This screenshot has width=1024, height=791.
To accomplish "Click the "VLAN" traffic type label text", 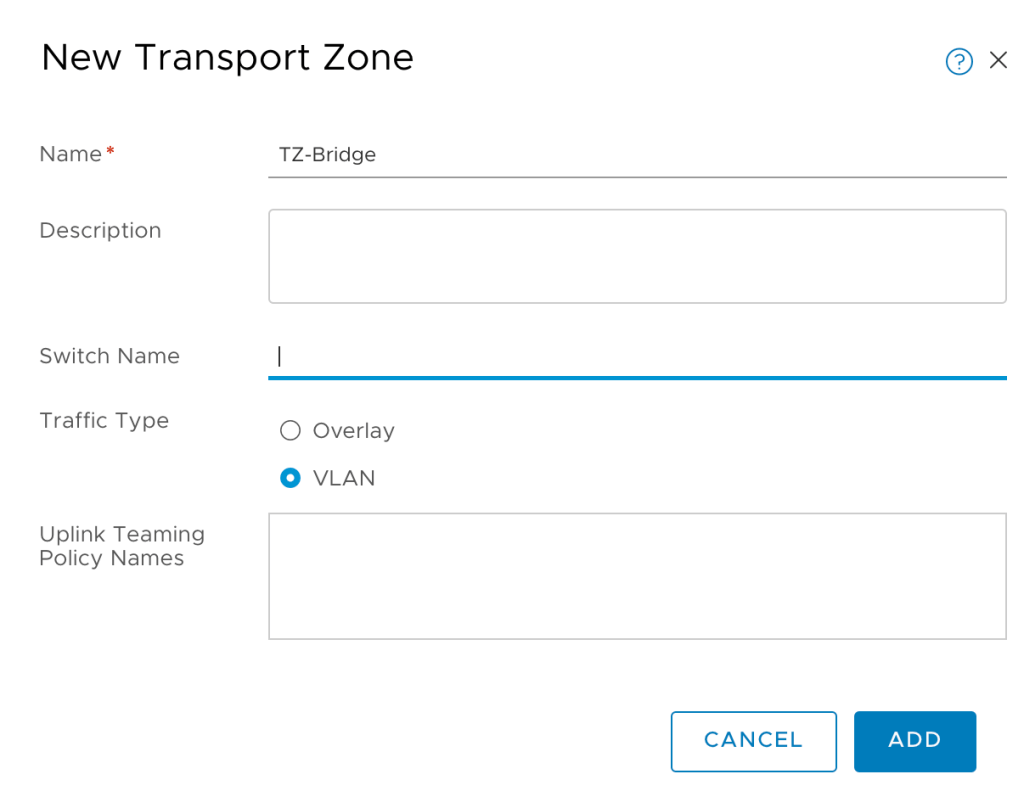I will coord(344,478).
